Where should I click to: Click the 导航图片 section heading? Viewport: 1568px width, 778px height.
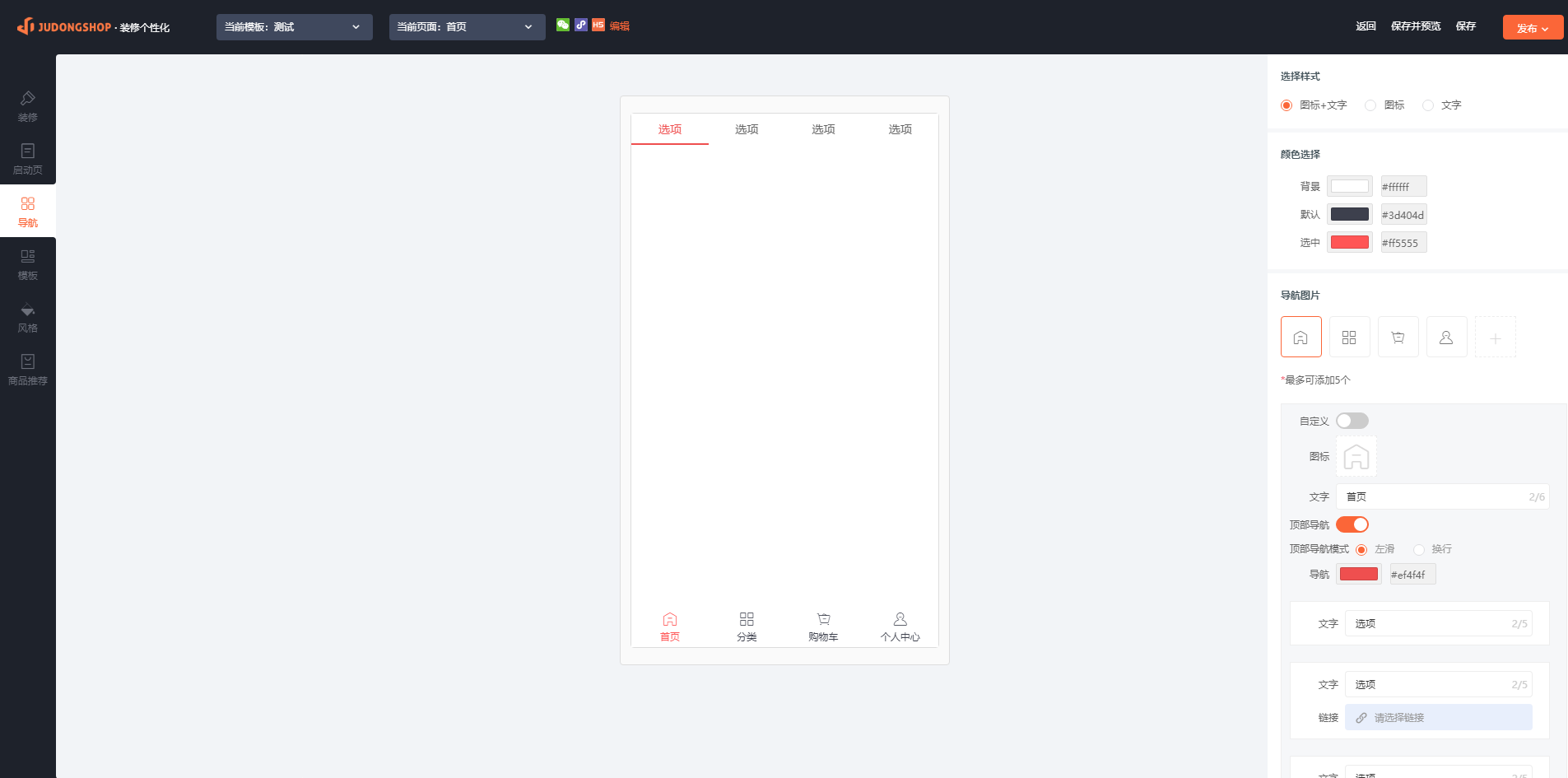(x=1300, y=295)
